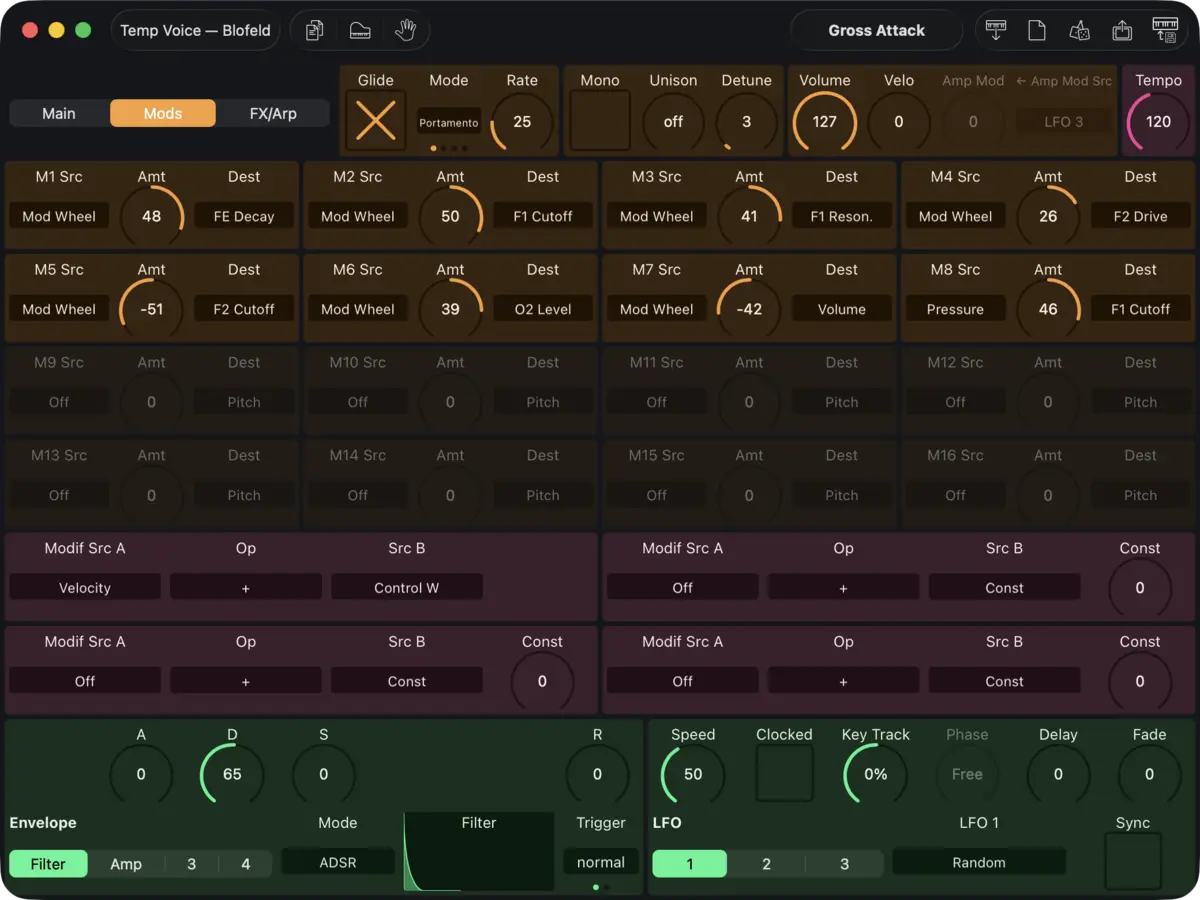Click the keyboard save-to-synth icon
1200x900 pixels.
[x=1165, y=31]
